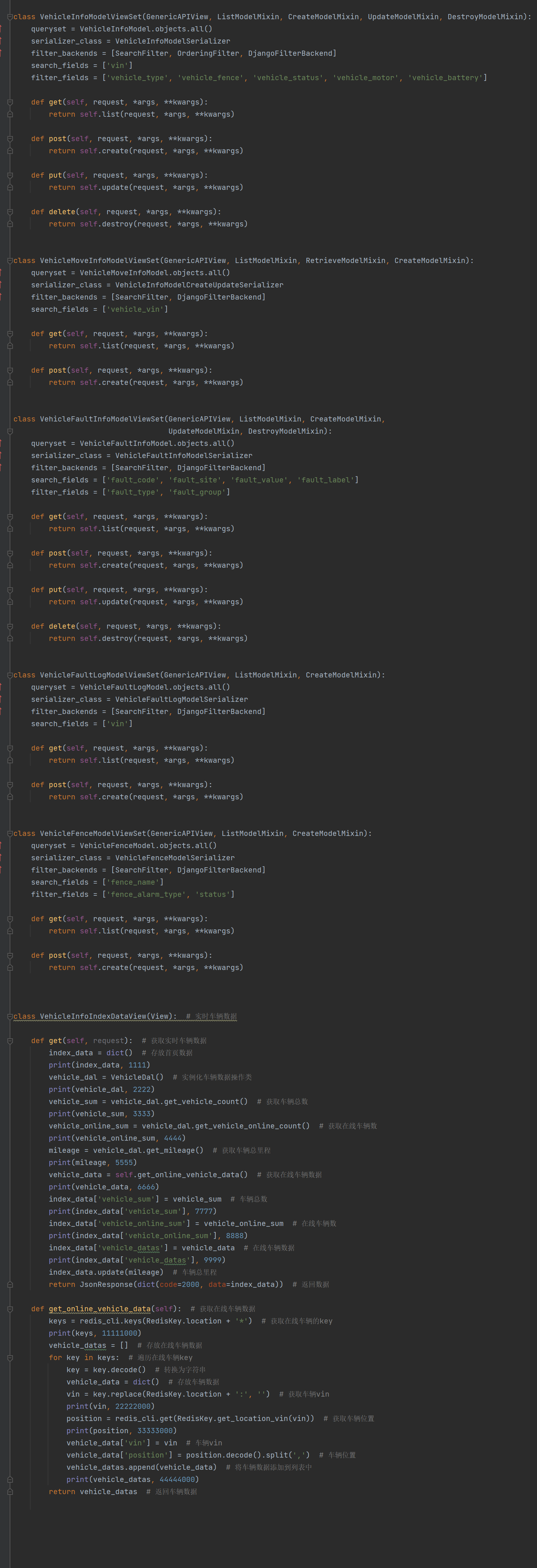
Task: Fold the put method in VehicleInfoModelViewSet
Action: coord(10,175)
